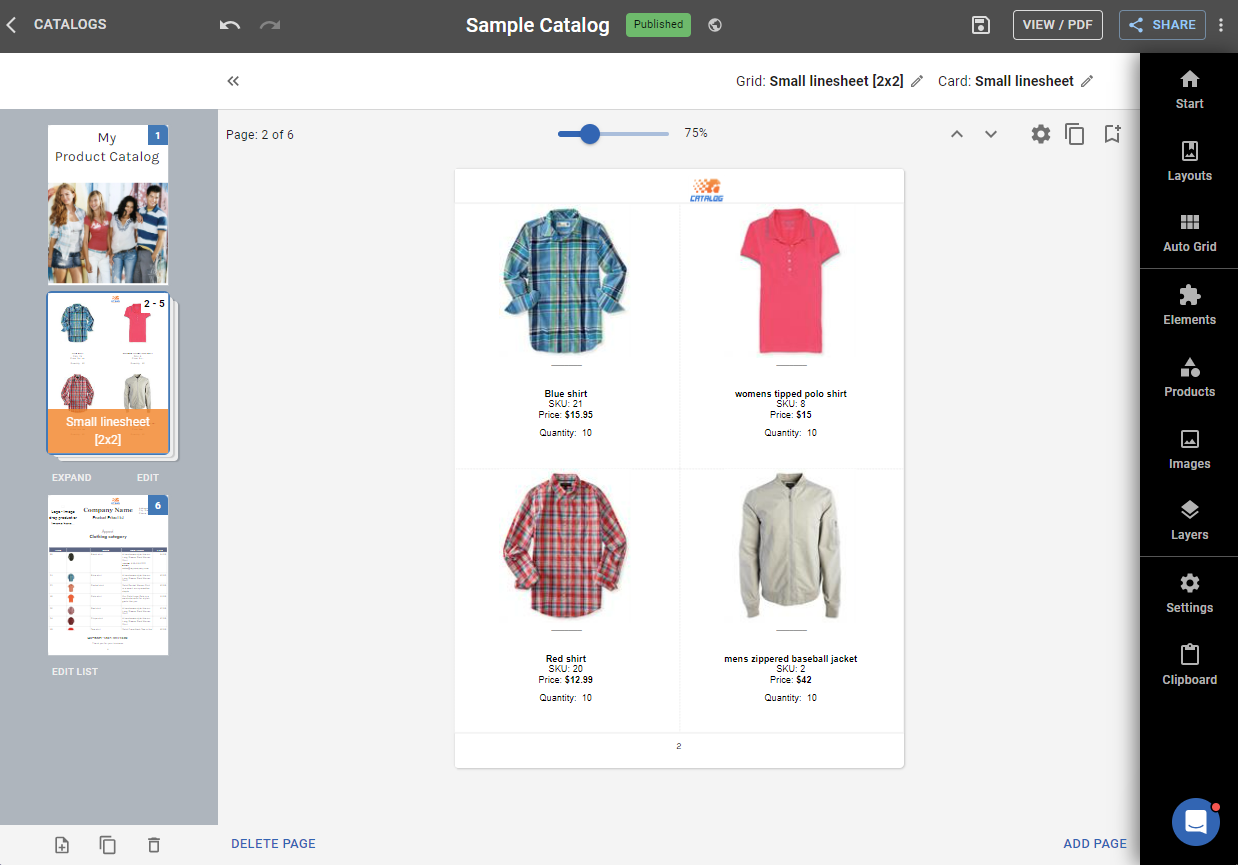
Task: Click the 'Blue shirt' product name
Action: coord(566,394)
